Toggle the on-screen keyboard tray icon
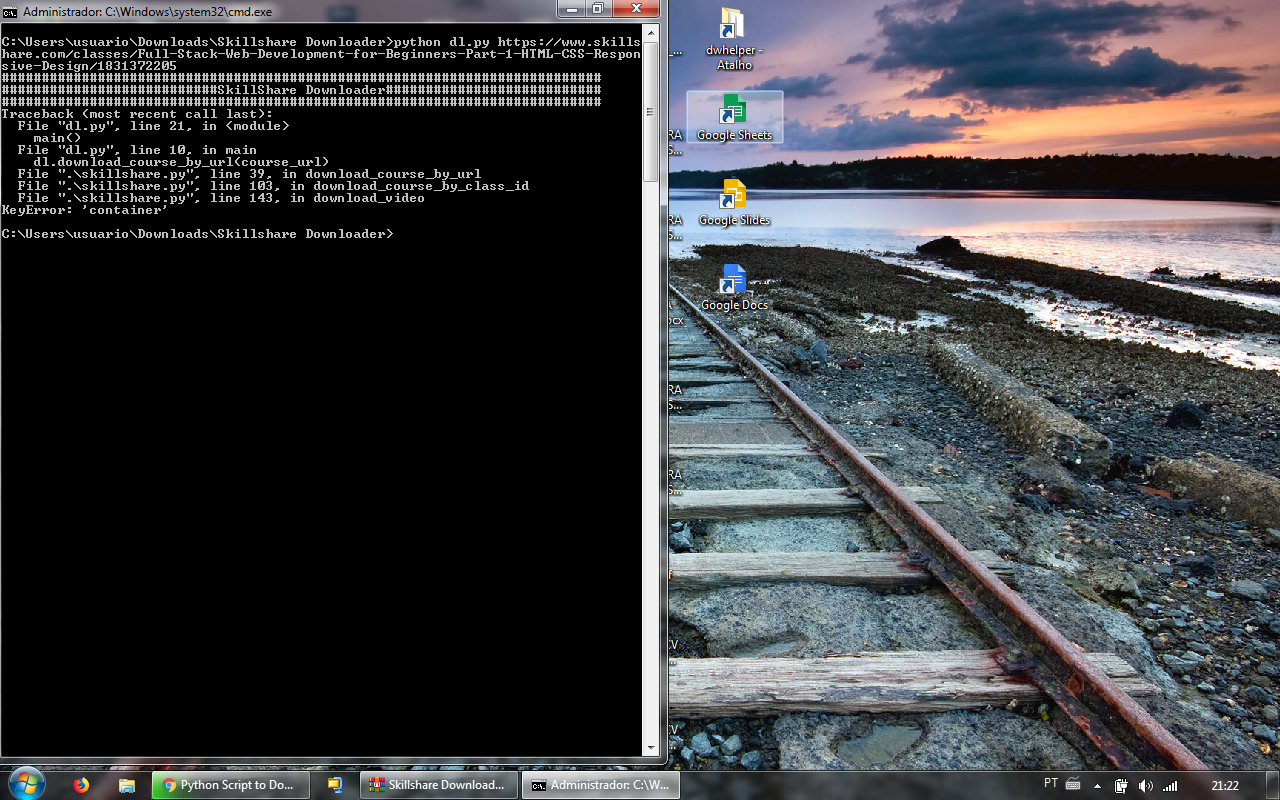Screen dimensions: 1280x800 click(1073, 784)
